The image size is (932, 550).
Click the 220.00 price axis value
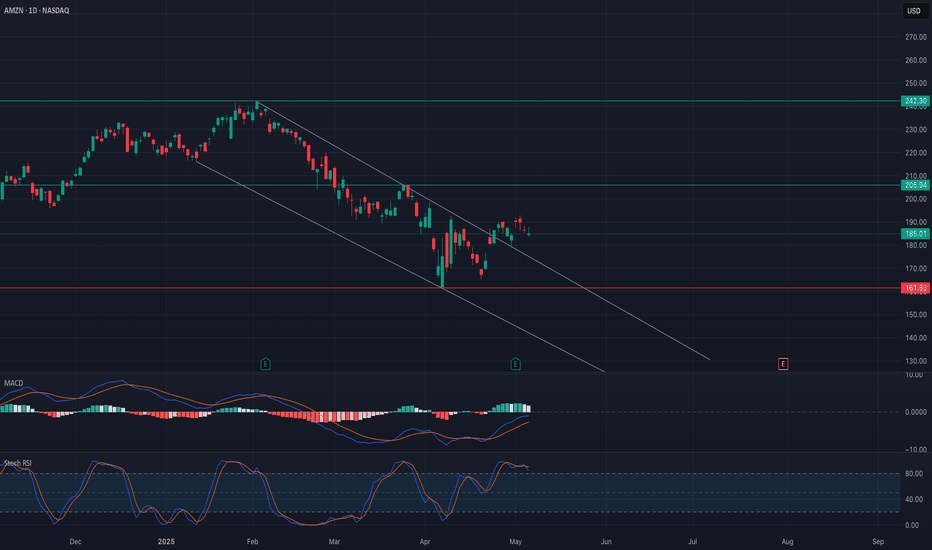tap(916, 153)
